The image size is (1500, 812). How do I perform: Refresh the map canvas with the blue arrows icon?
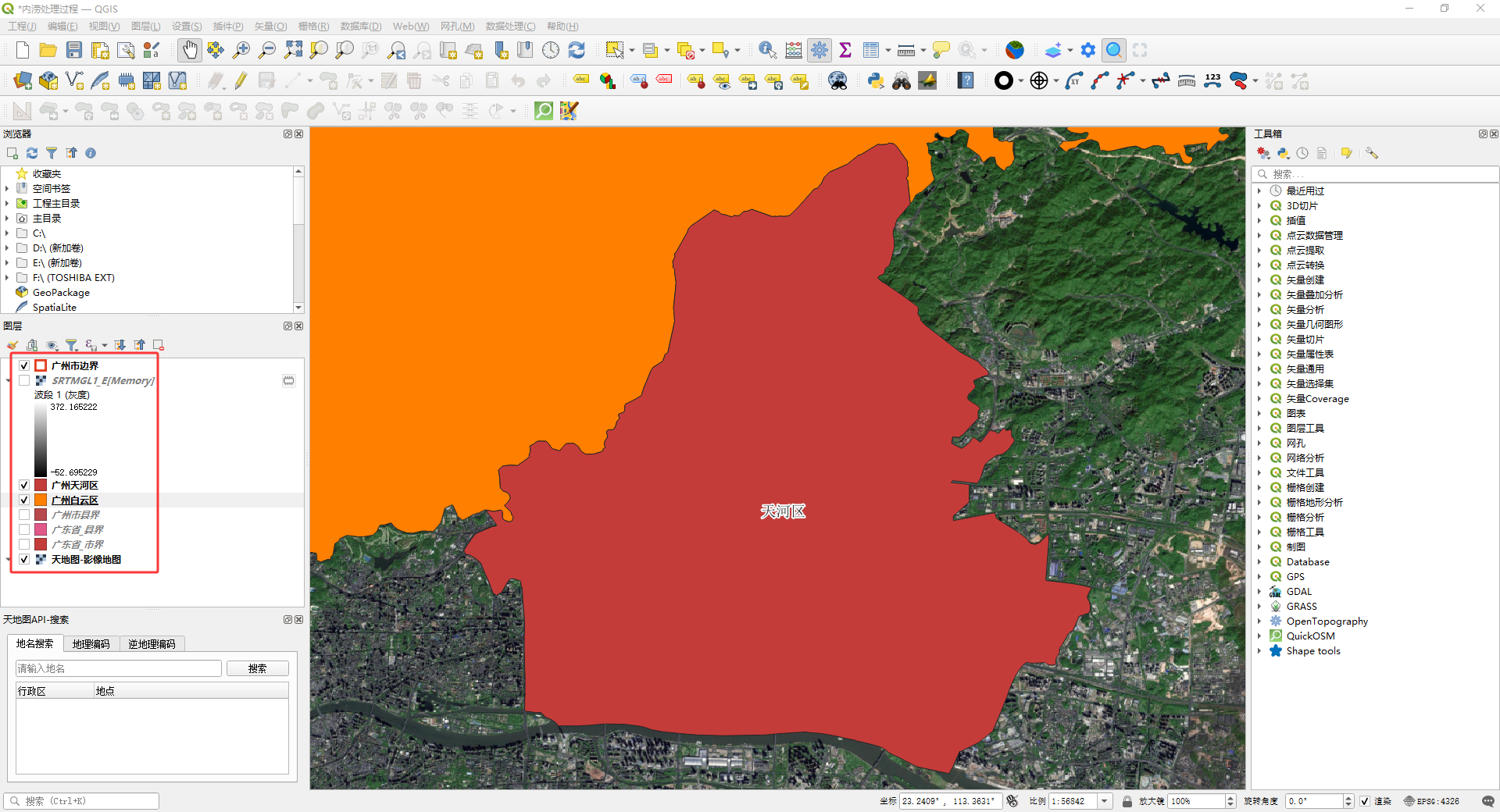577,51
